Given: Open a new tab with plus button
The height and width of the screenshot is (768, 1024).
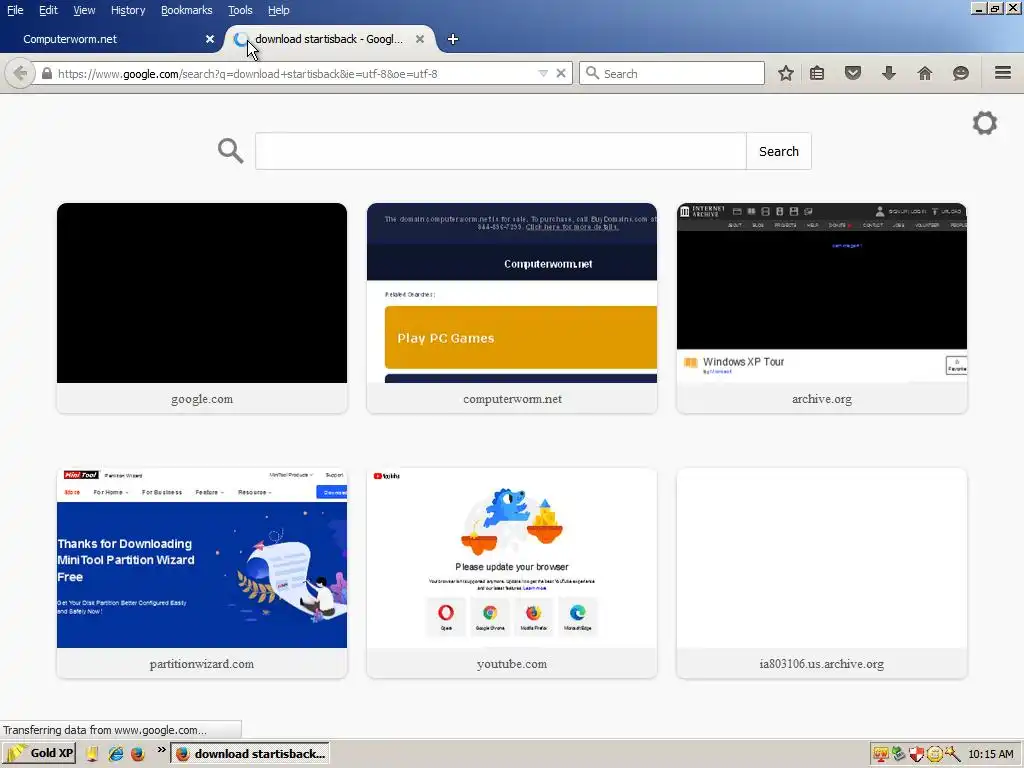Looking at the screenshot, I should coord(453,39).
